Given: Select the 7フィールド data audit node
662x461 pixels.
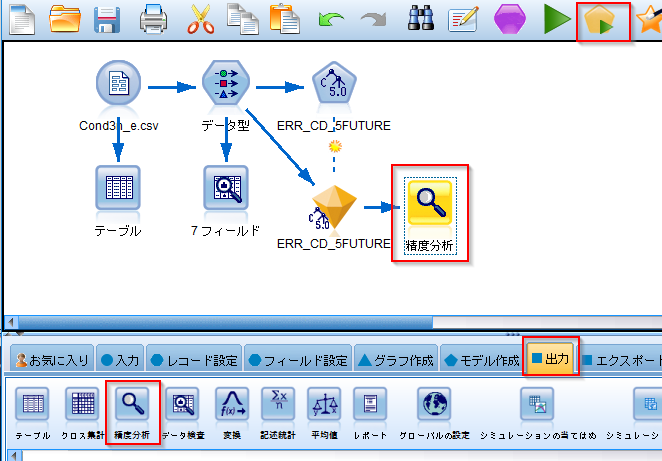Looking at the screenshot, I should tap(226, 187).
